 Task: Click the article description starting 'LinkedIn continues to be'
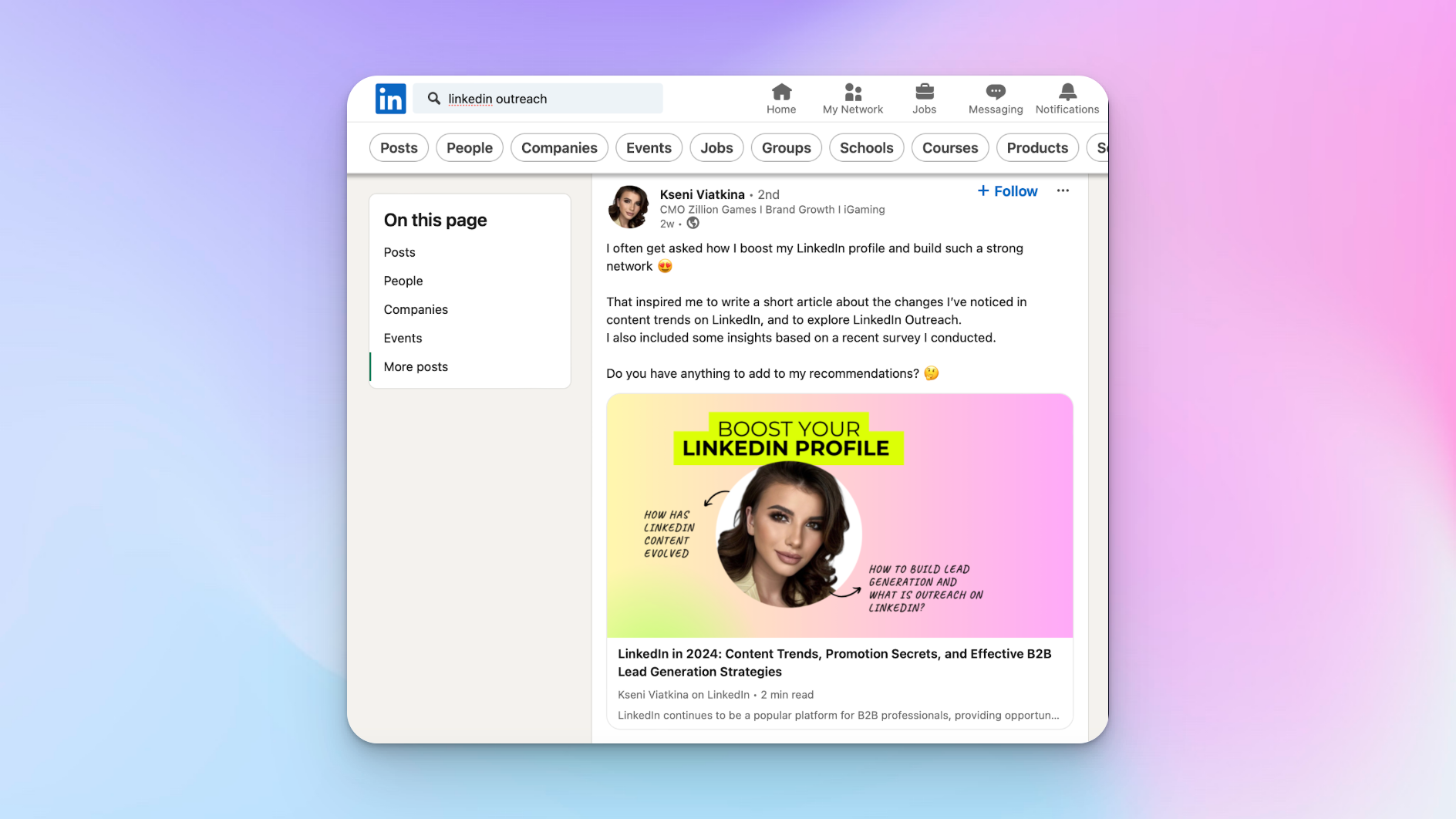[838, 716]
